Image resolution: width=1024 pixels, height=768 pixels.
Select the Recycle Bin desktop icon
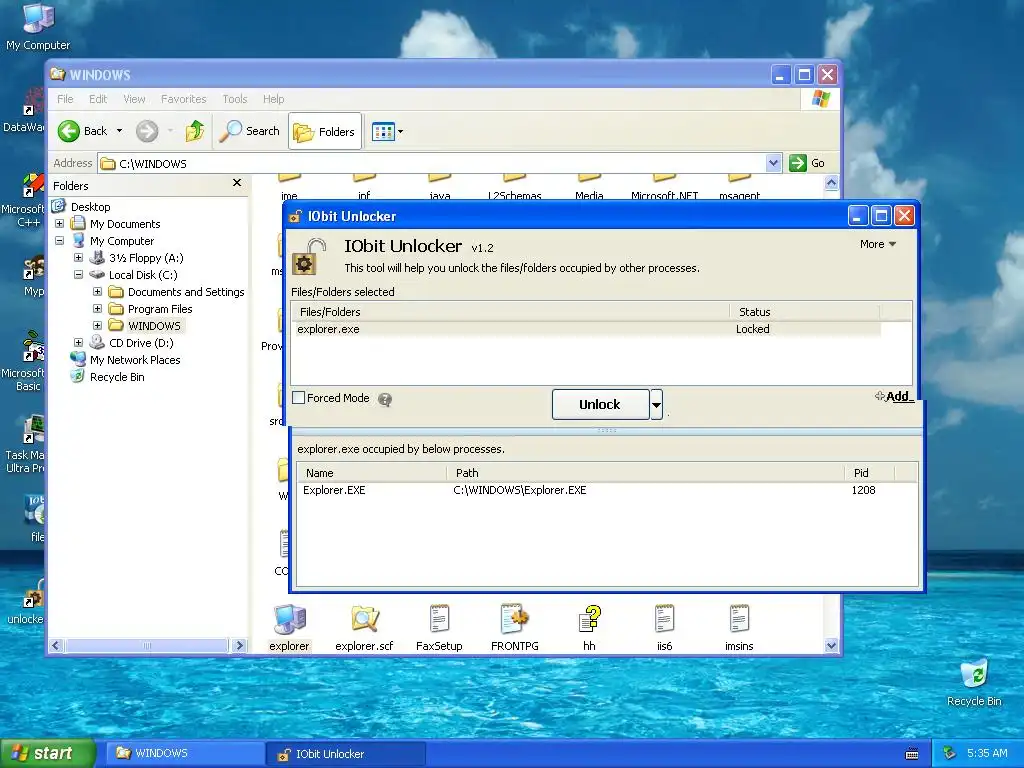tap(974, 683)
